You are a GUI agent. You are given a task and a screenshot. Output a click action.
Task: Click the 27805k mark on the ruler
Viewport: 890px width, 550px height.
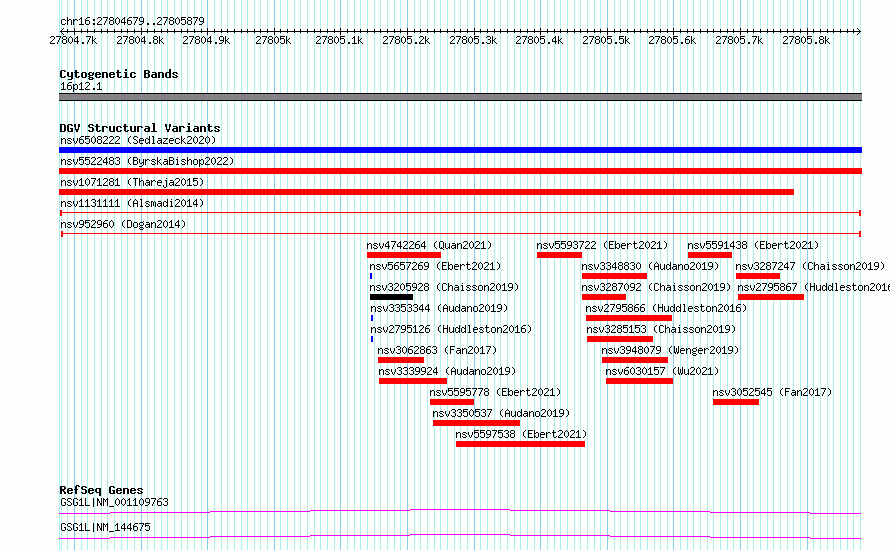tap(273, 40)
